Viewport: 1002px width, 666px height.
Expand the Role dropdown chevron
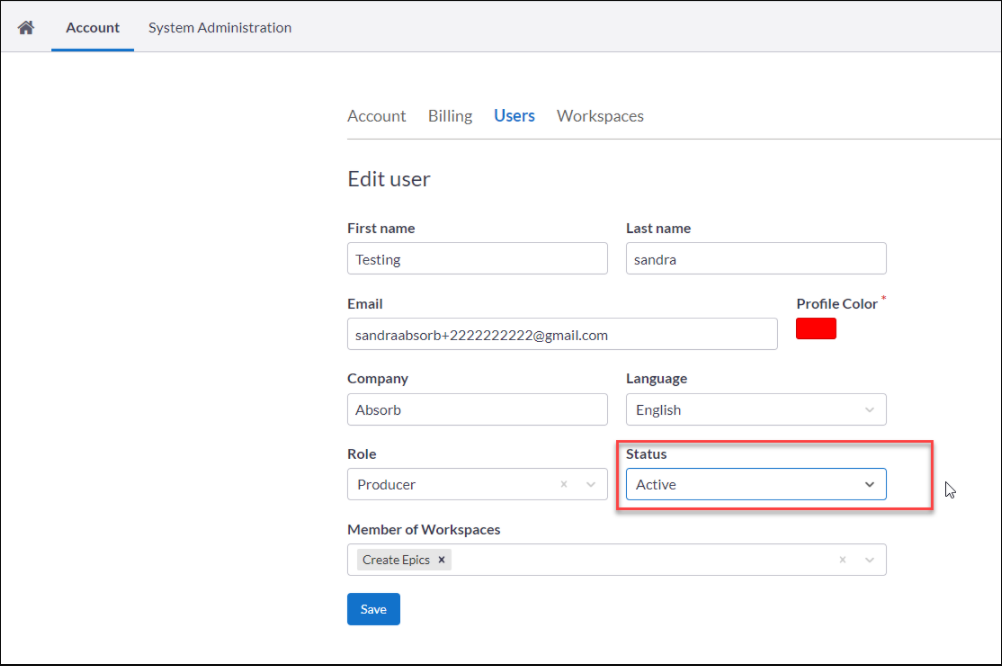click(590, 484)
